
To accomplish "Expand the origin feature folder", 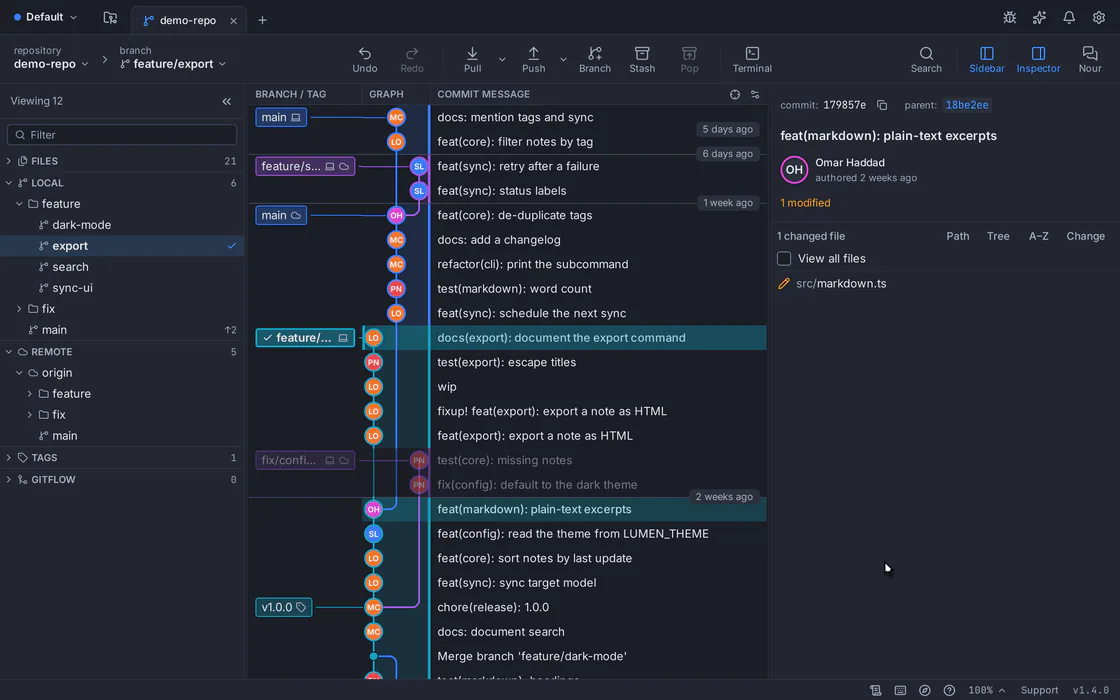I will [29, 394].
